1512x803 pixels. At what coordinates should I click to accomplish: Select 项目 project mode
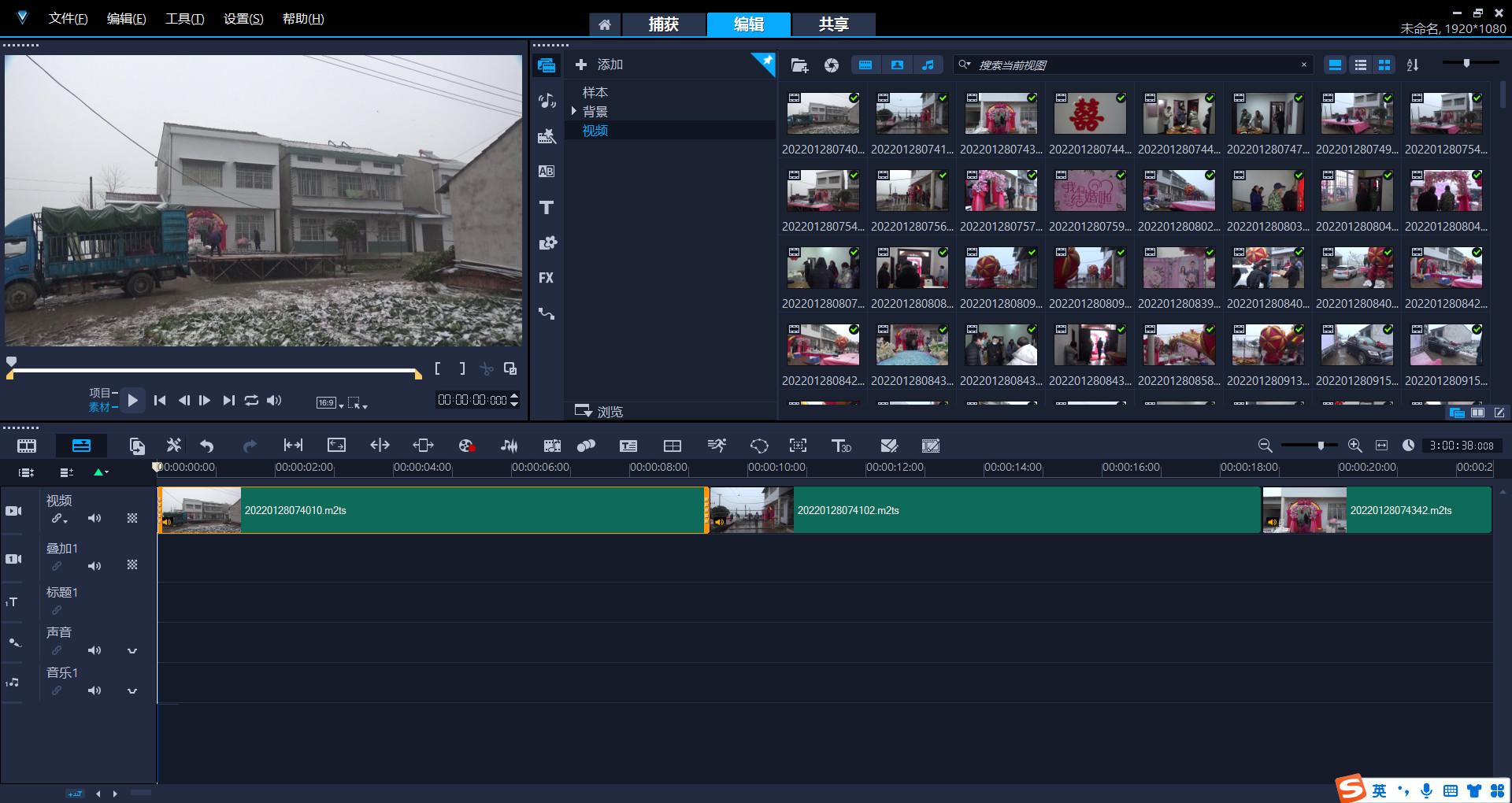pos(99,393)
